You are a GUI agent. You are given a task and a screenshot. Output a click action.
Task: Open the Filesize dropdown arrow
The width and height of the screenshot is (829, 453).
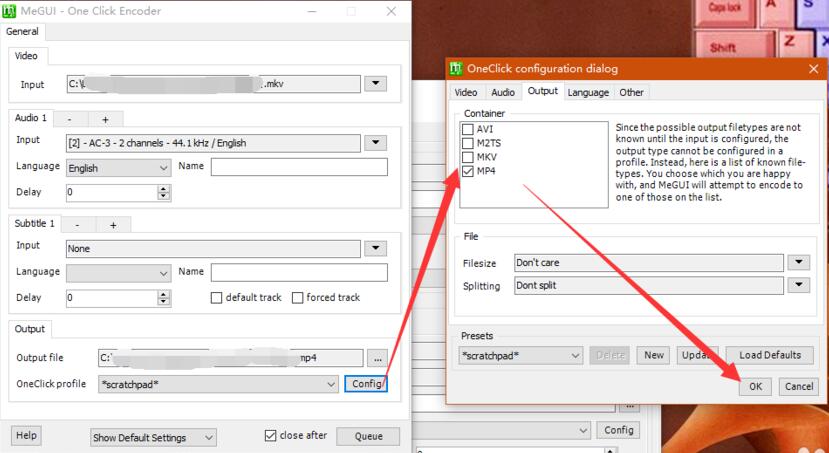[x=798, y=262]
